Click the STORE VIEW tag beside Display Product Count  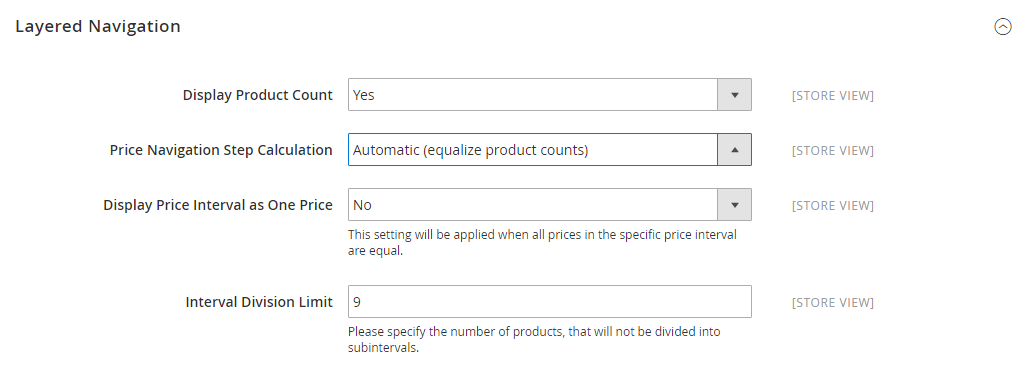[833, 96]
